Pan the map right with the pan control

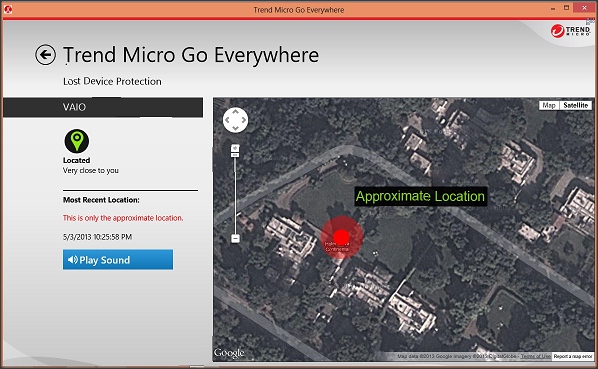click(243, 120)
